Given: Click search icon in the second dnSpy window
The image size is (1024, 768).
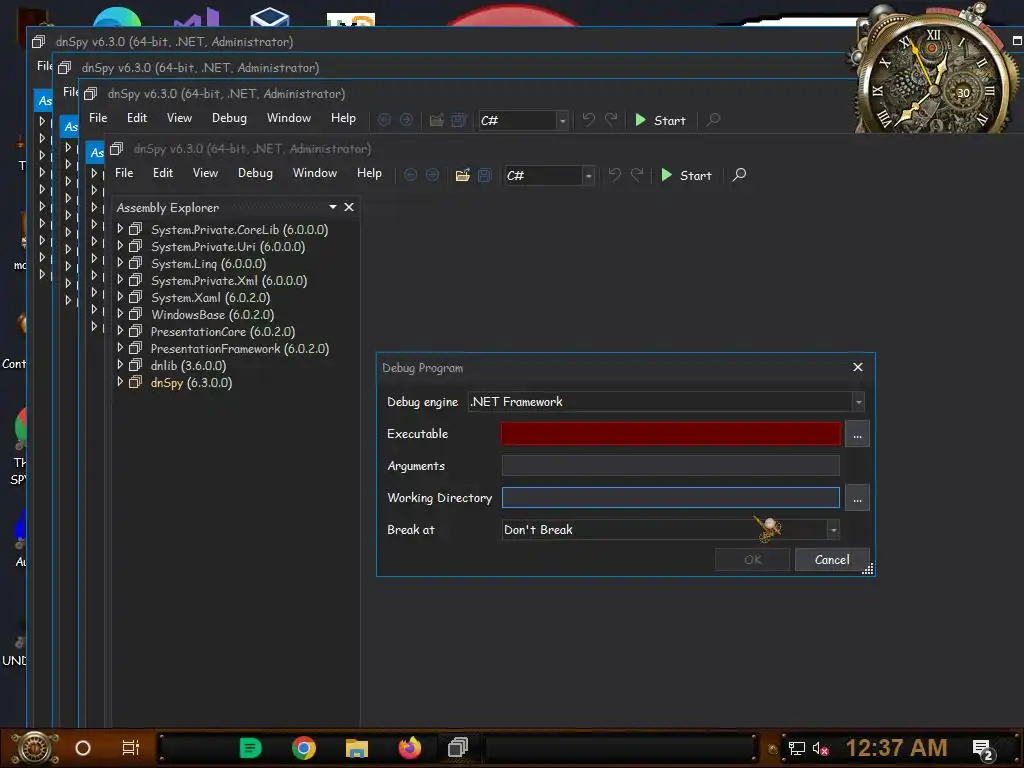Looking at the screenshot, I should coord(713,120).
